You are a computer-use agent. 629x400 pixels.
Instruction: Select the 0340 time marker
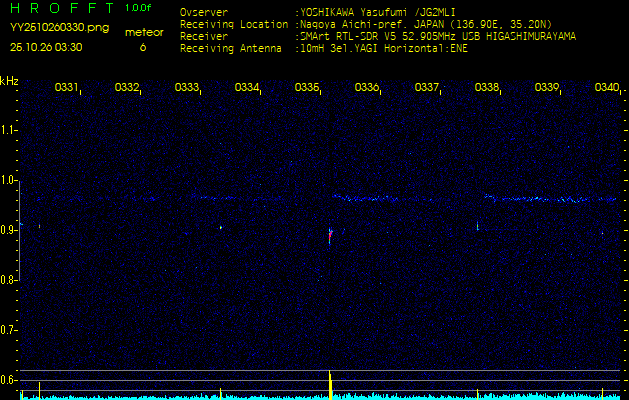[607, 87]
